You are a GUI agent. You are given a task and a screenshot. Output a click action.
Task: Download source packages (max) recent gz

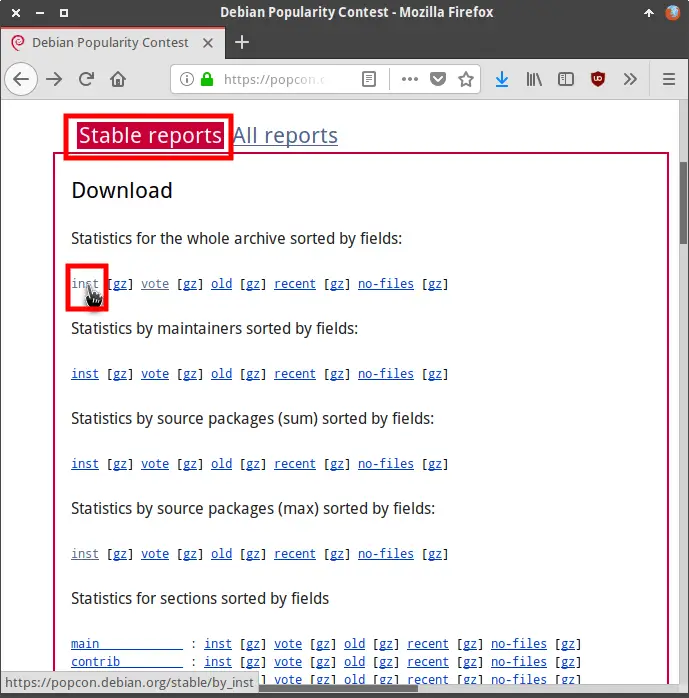pyautogui.click(x=336, y=554)
